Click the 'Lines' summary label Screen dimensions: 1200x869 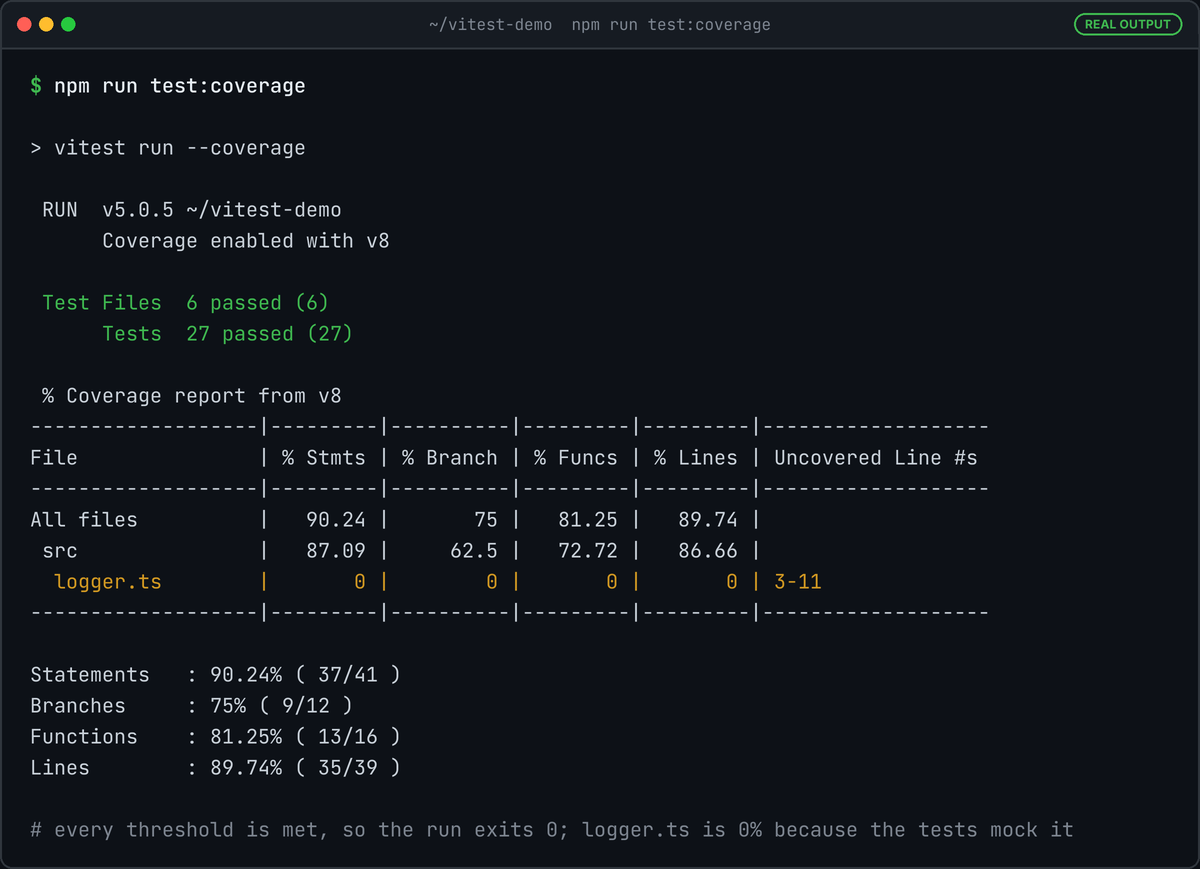click(x=60, y=768)
